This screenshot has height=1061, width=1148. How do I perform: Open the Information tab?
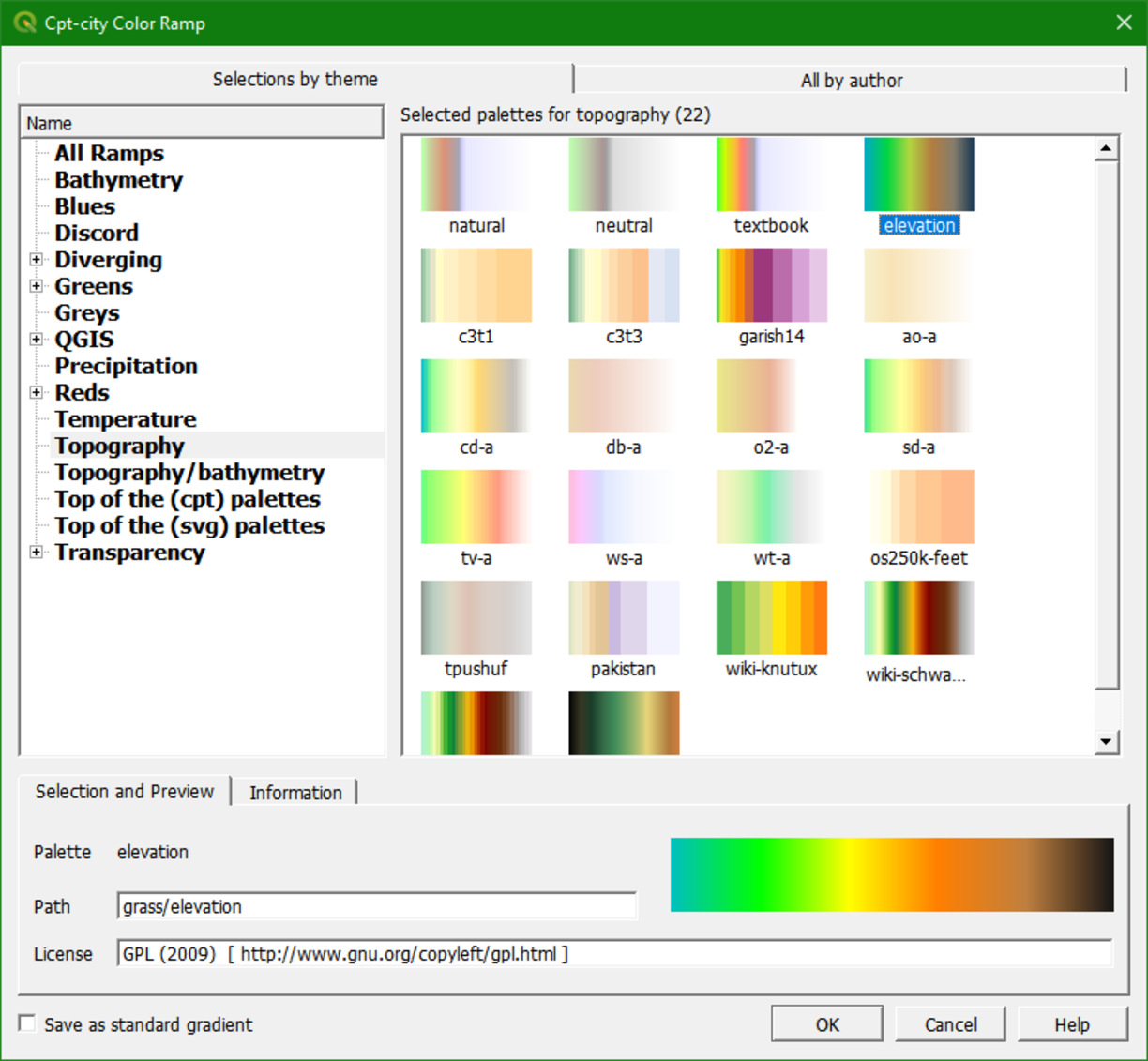295,793
